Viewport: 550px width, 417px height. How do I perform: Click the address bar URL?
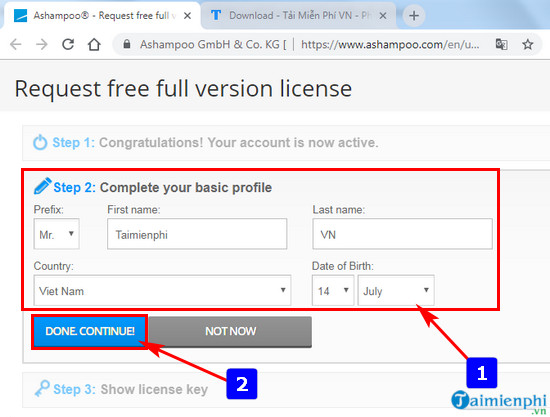tap(390, 45)
